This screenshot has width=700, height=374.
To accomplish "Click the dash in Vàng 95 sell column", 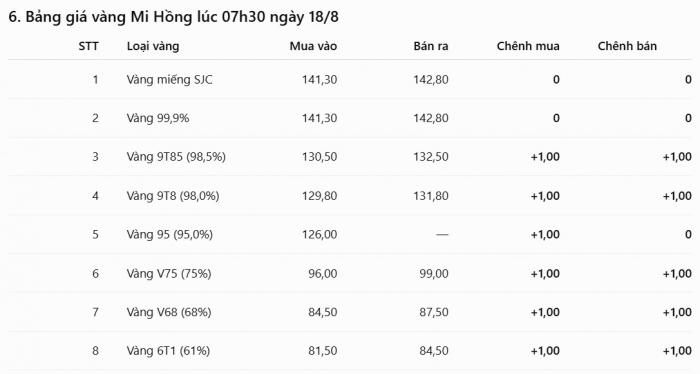I will click(x=442, y=235).
